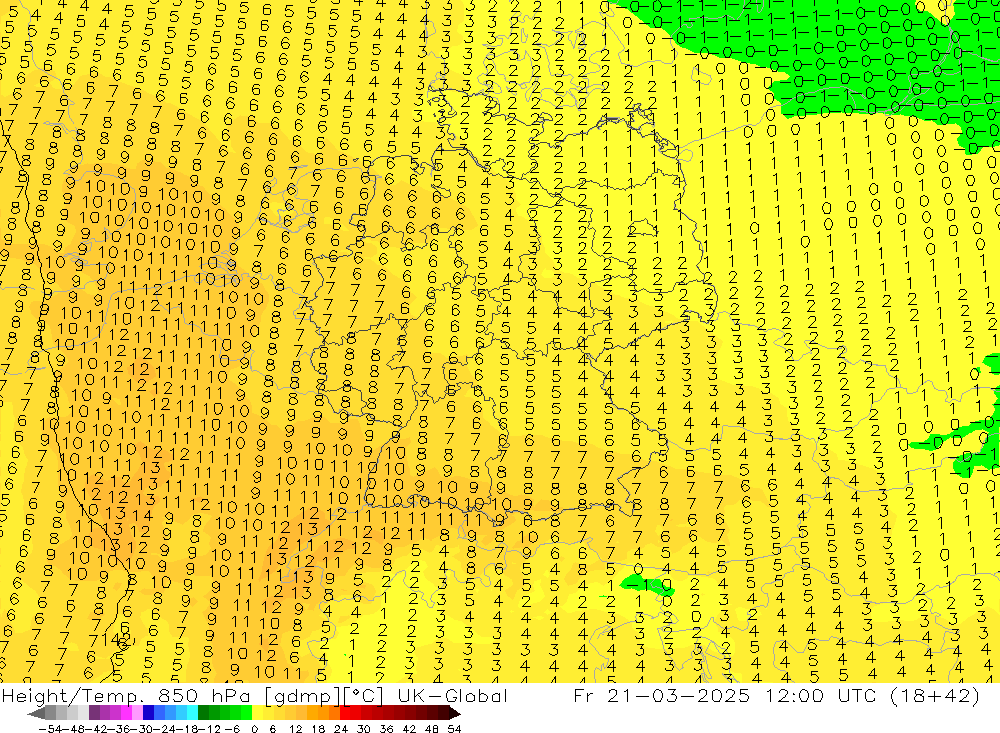Click the dark green segment of the colorbar

pos(203,713)
